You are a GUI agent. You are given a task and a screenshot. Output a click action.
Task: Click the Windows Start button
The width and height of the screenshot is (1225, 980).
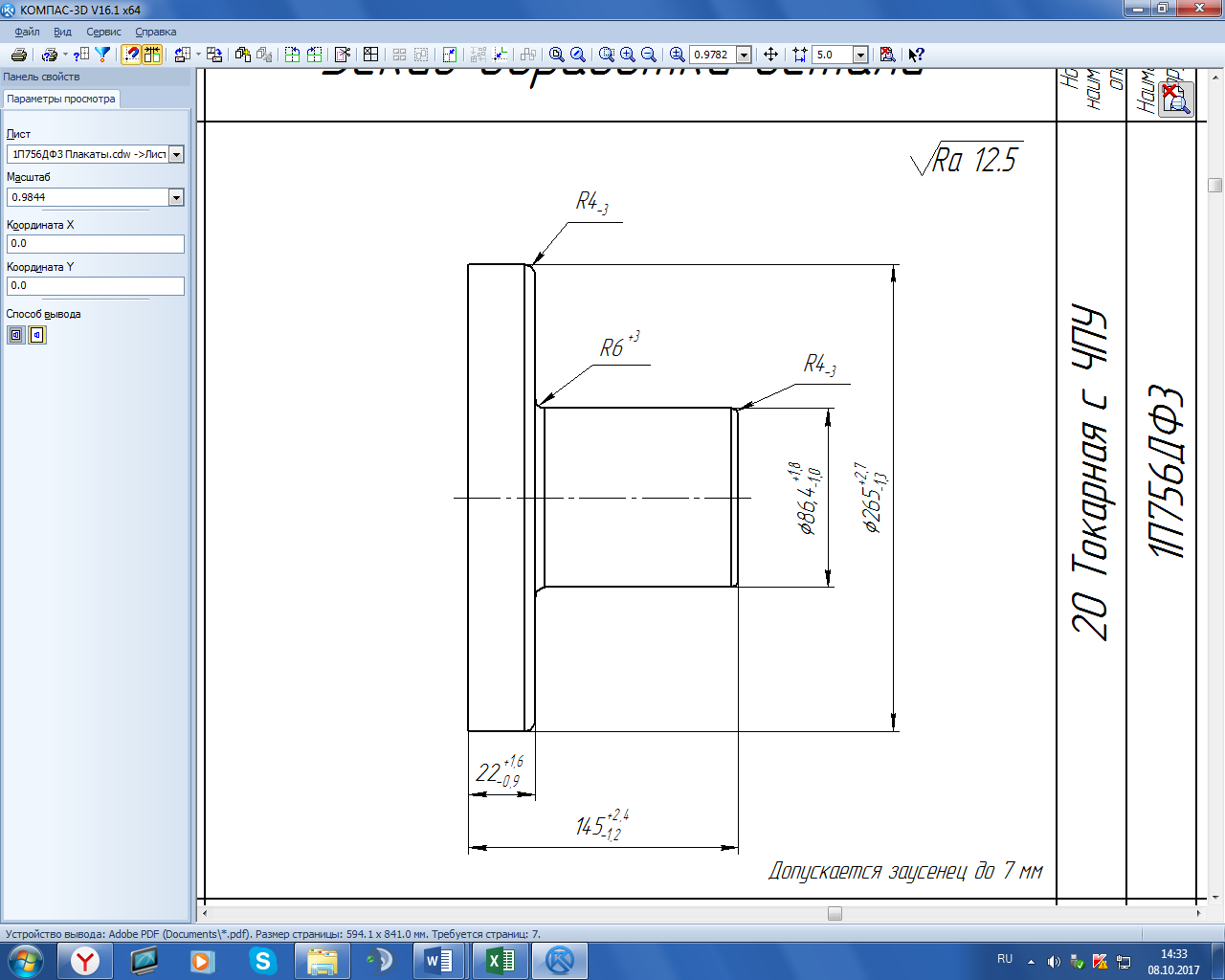click(26, 960)
